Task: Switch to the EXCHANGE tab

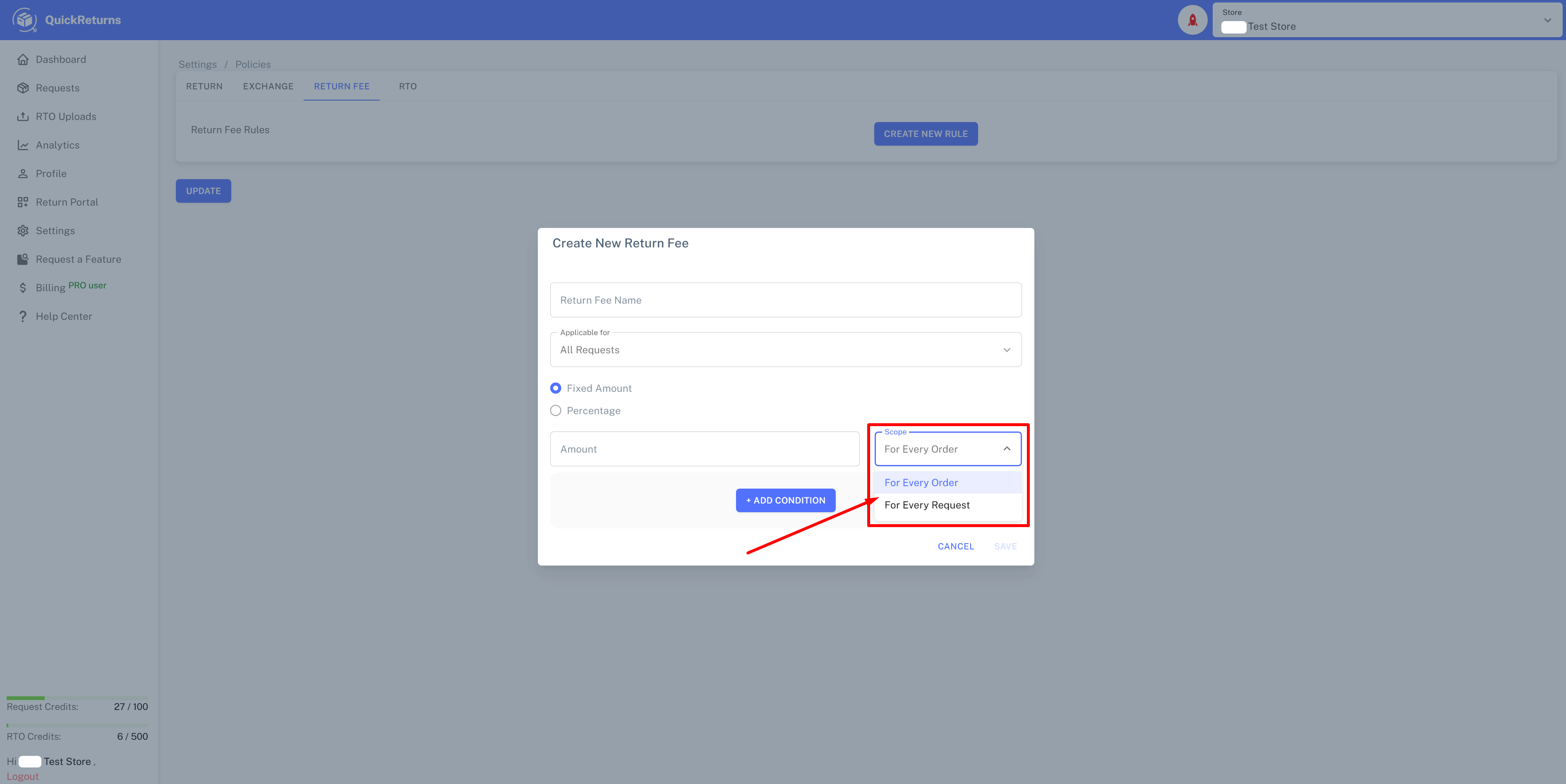Action: click(268, 86)
